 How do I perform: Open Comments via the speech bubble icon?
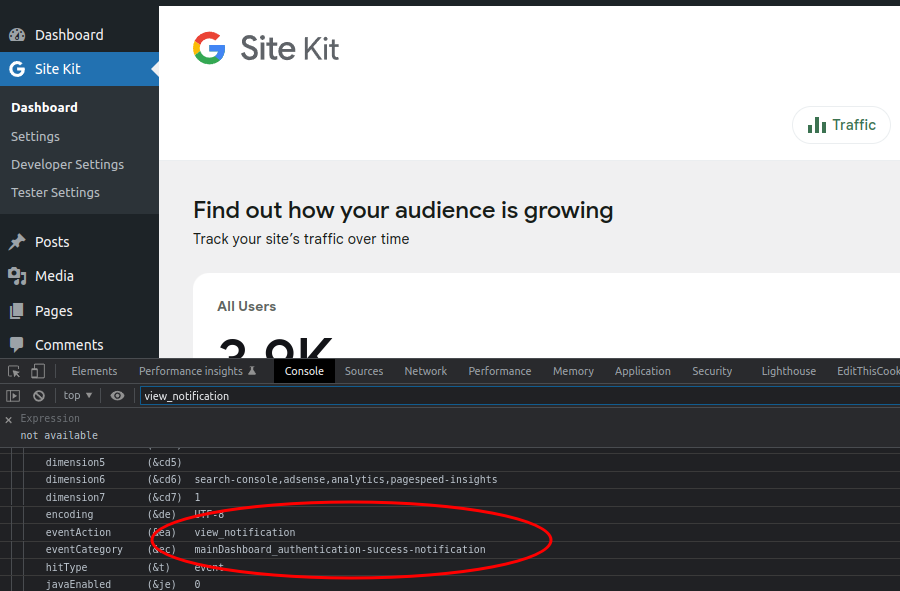pyautogui.click(x=17, y=344)
